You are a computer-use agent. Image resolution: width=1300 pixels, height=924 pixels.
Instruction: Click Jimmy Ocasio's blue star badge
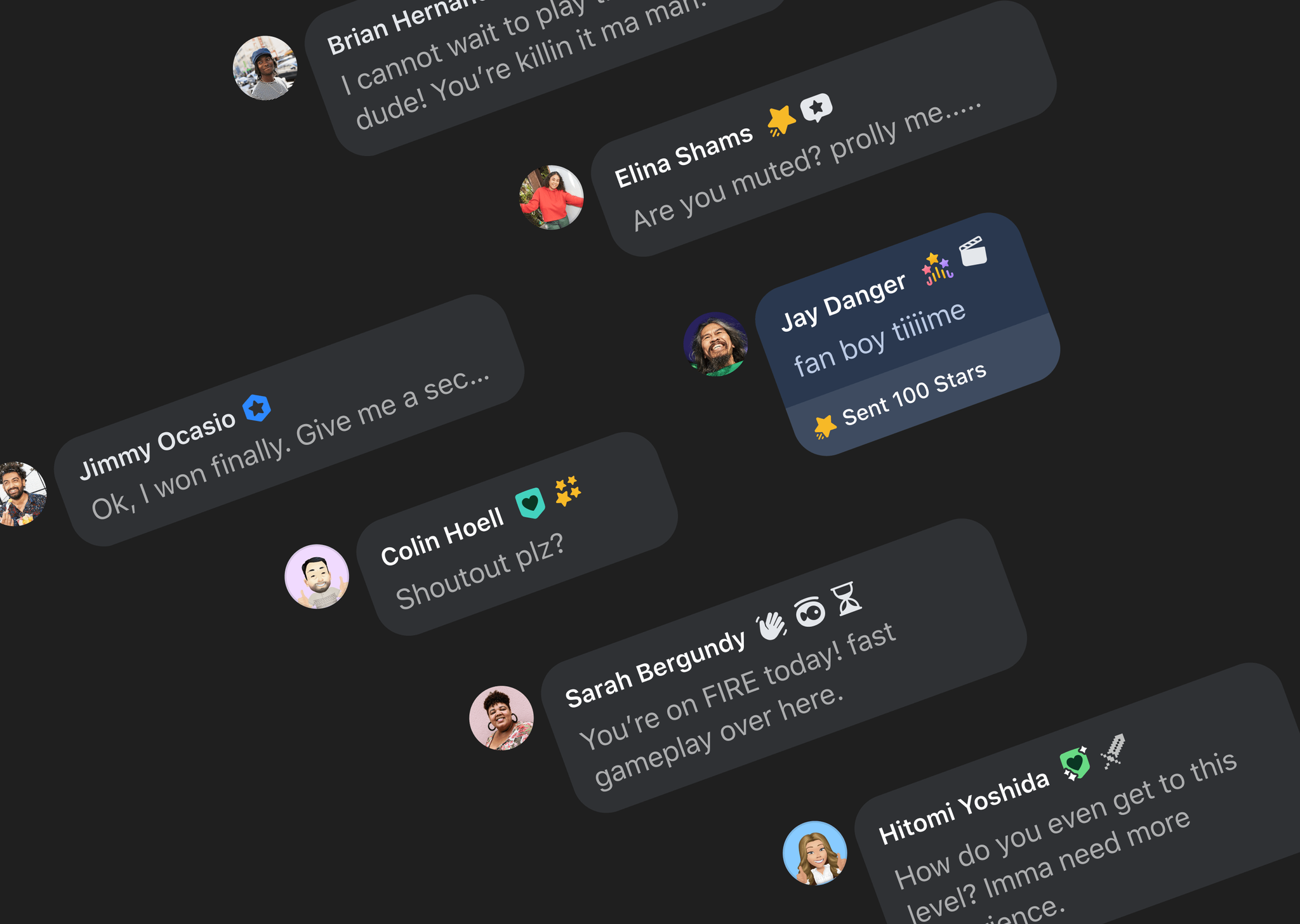pos(257,408)
